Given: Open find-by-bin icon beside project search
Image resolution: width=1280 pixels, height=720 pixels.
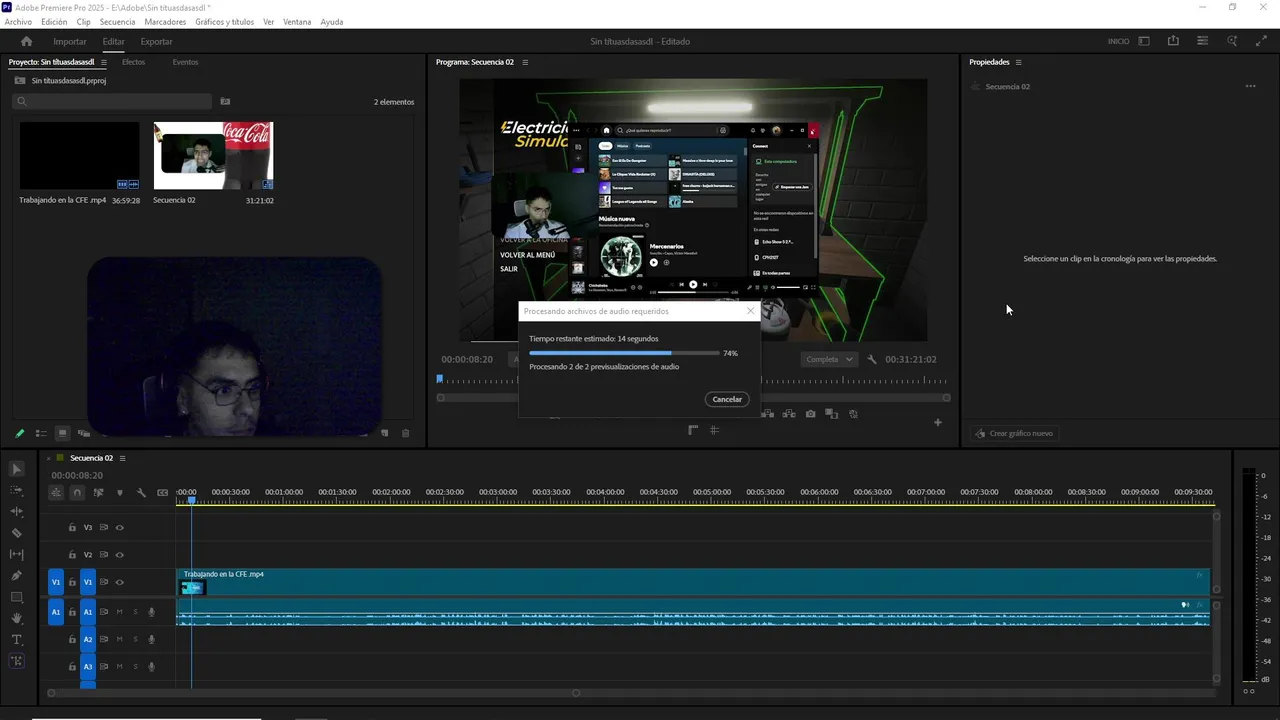Looking at the screenshot, I should click(x=225, y=101).
